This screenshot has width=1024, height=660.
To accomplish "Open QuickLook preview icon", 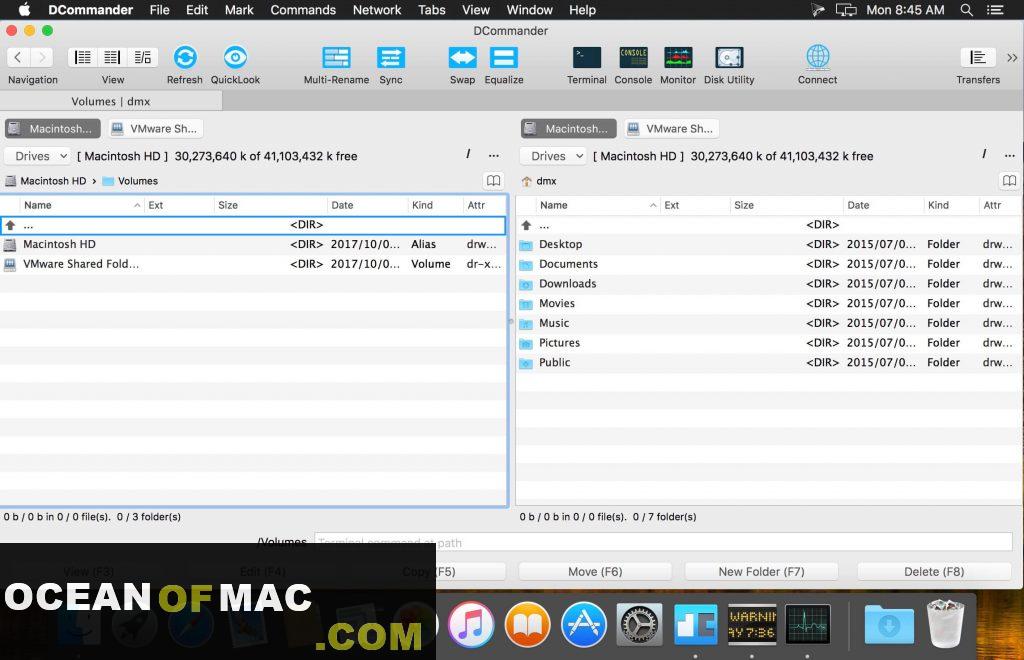I will 235,57.
